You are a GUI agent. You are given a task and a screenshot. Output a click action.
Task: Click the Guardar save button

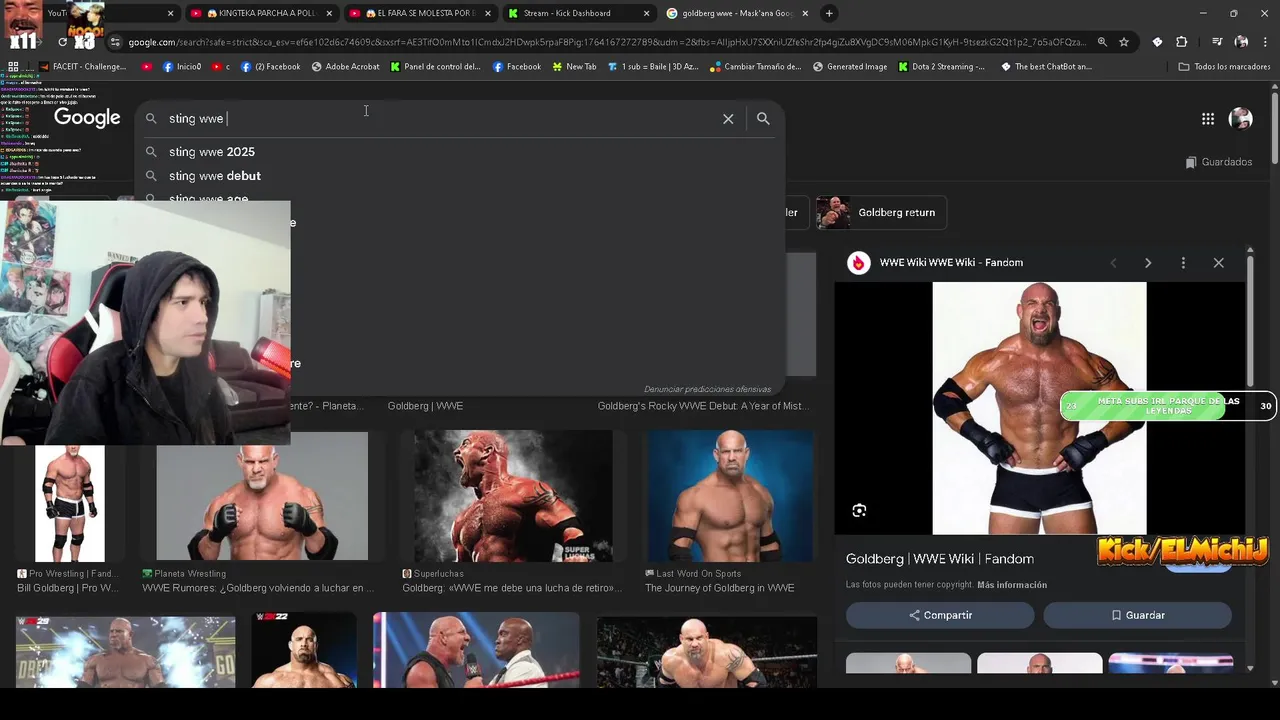(1137, 615)
